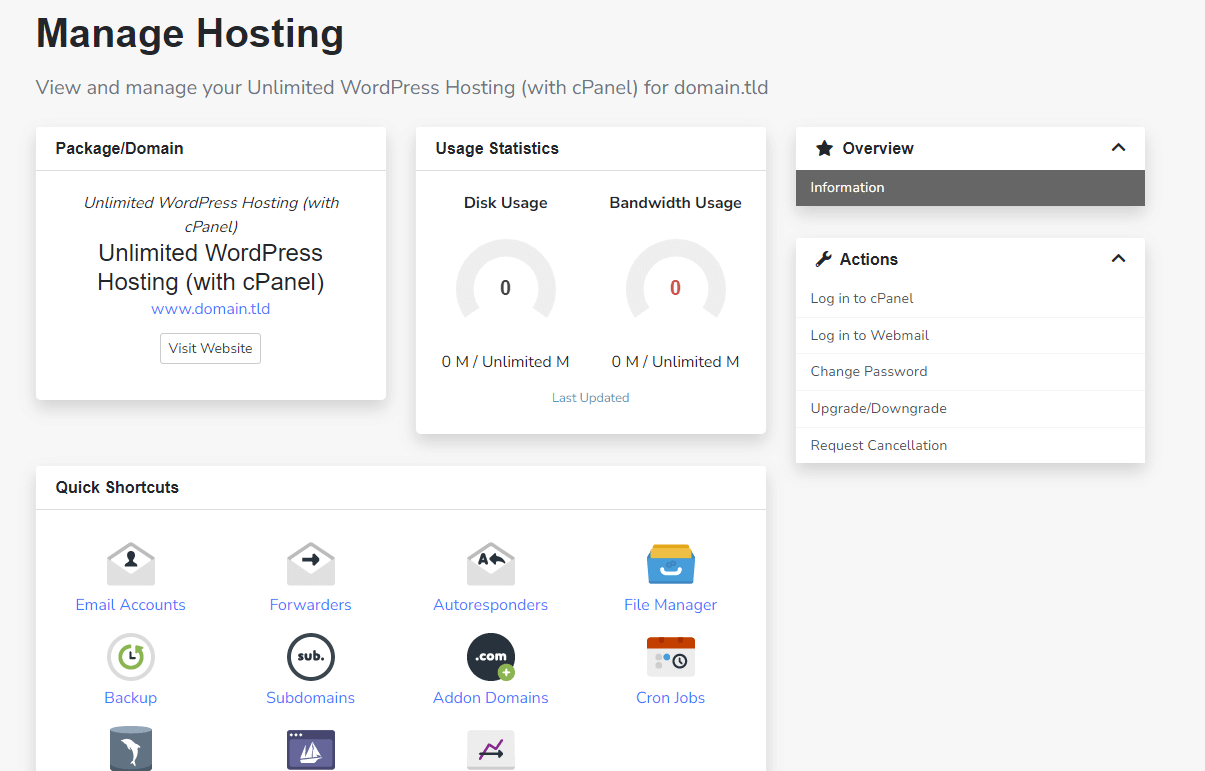The height and width of the screenshot is (771, 1205).
Task: Click the star icon beside Overview
Action: [824, 148]
